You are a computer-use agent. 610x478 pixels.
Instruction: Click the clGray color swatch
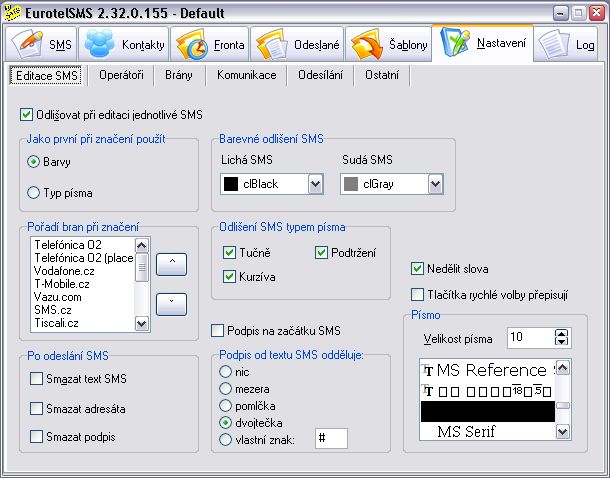point(351,184)
